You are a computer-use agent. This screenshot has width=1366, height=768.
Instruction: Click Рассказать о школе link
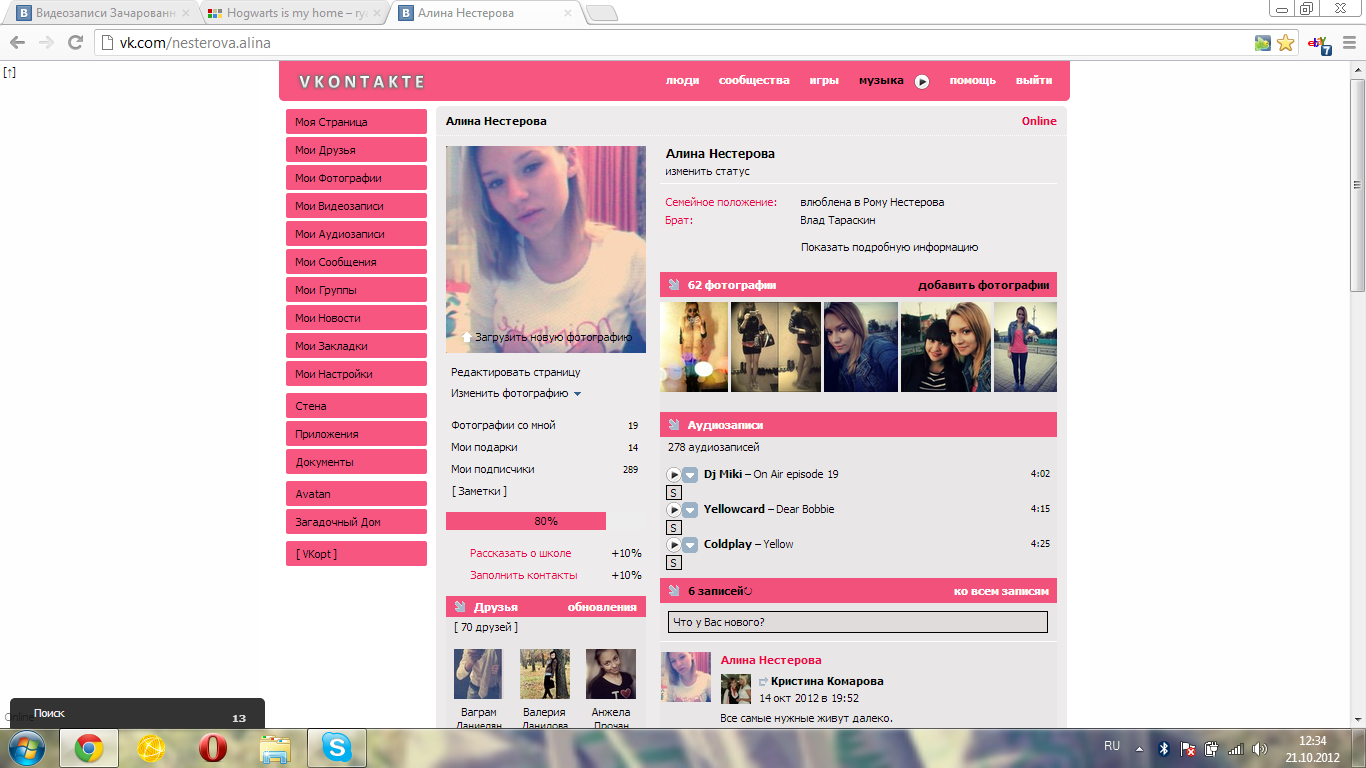pyautogui.click(x=521, y=553)
